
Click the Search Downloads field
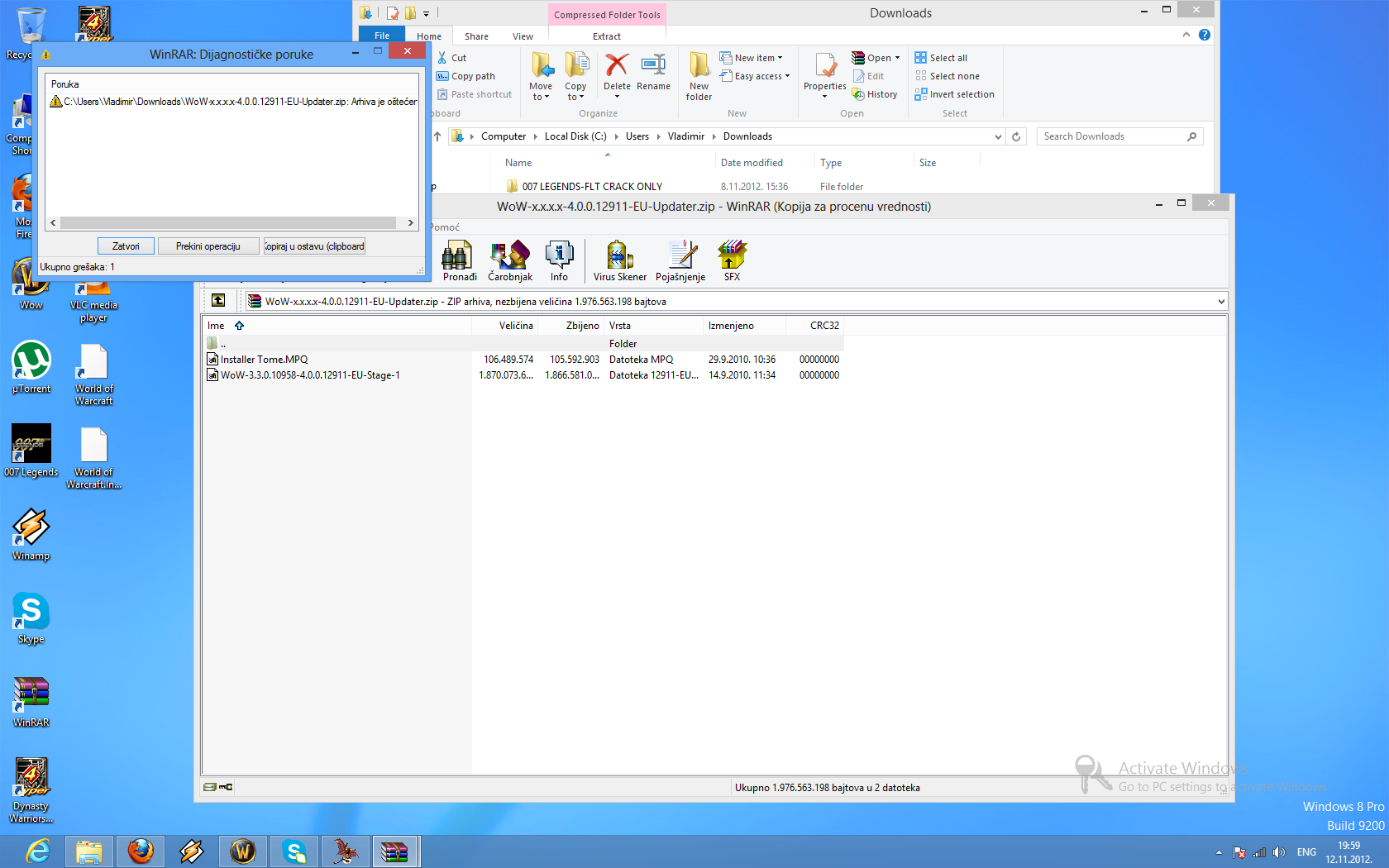click(x=1119, y=136)
